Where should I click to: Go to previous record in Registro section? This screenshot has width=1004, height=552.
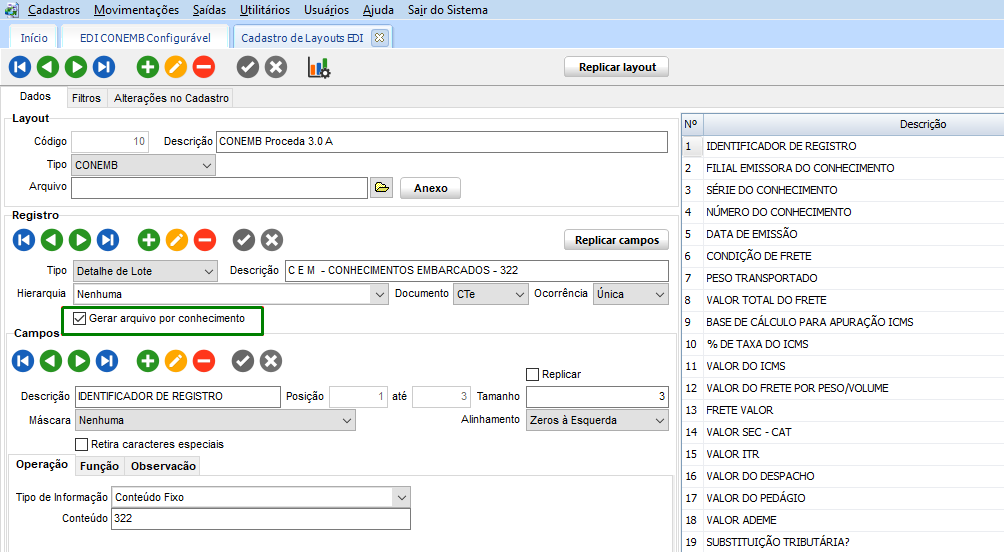52,240
